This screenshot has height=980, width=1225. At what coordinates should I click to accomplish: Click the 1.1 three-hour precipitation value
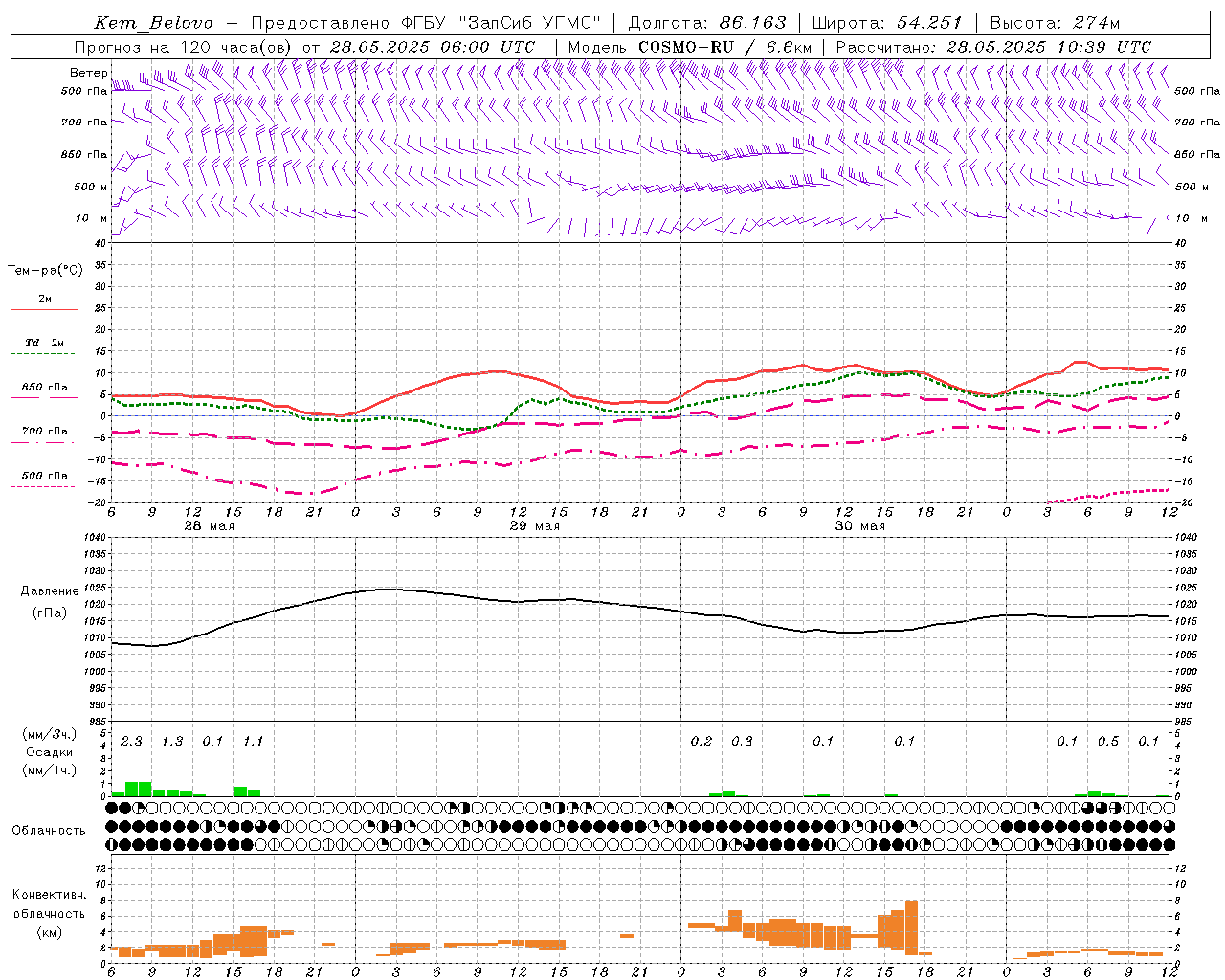(253, 741)
